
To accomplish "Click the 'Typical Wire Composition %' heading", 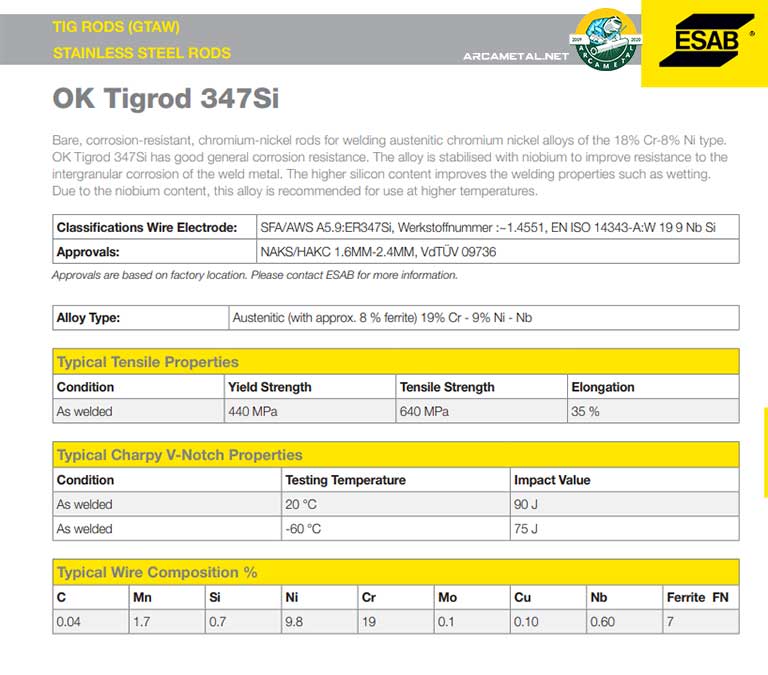I will [157, 572].
